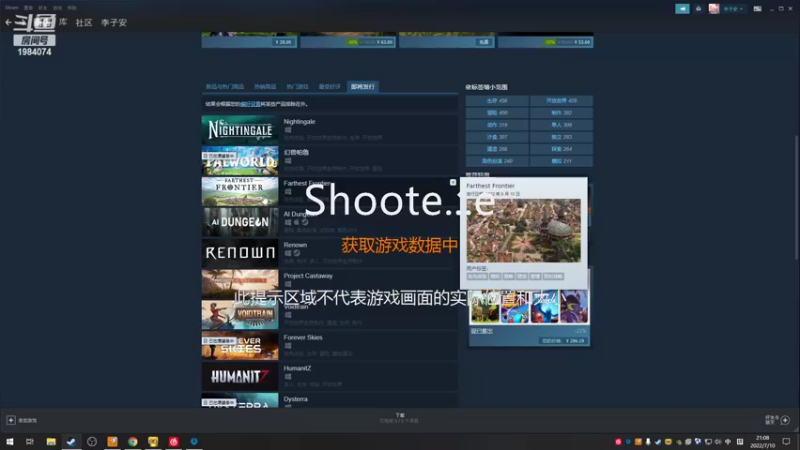Image resolution: width=800 pixels, height=450 pixels.
Task: Open the Farthest Frontier screenshot in the hover popup
Action: [523, 231]
